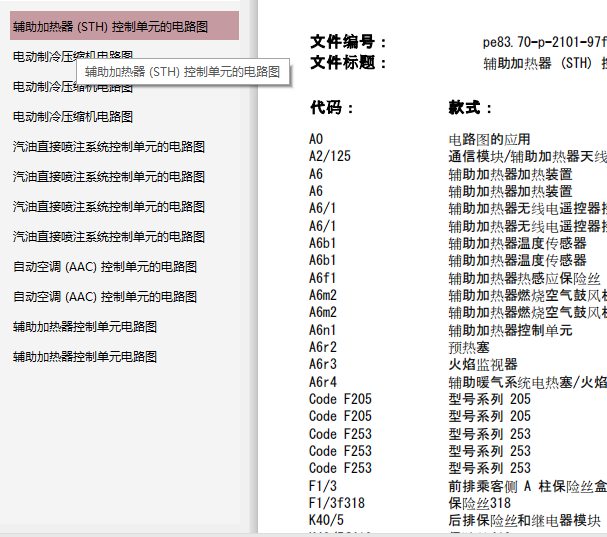
Task: Click the description 火焰监视器
Action: point(483,364)
